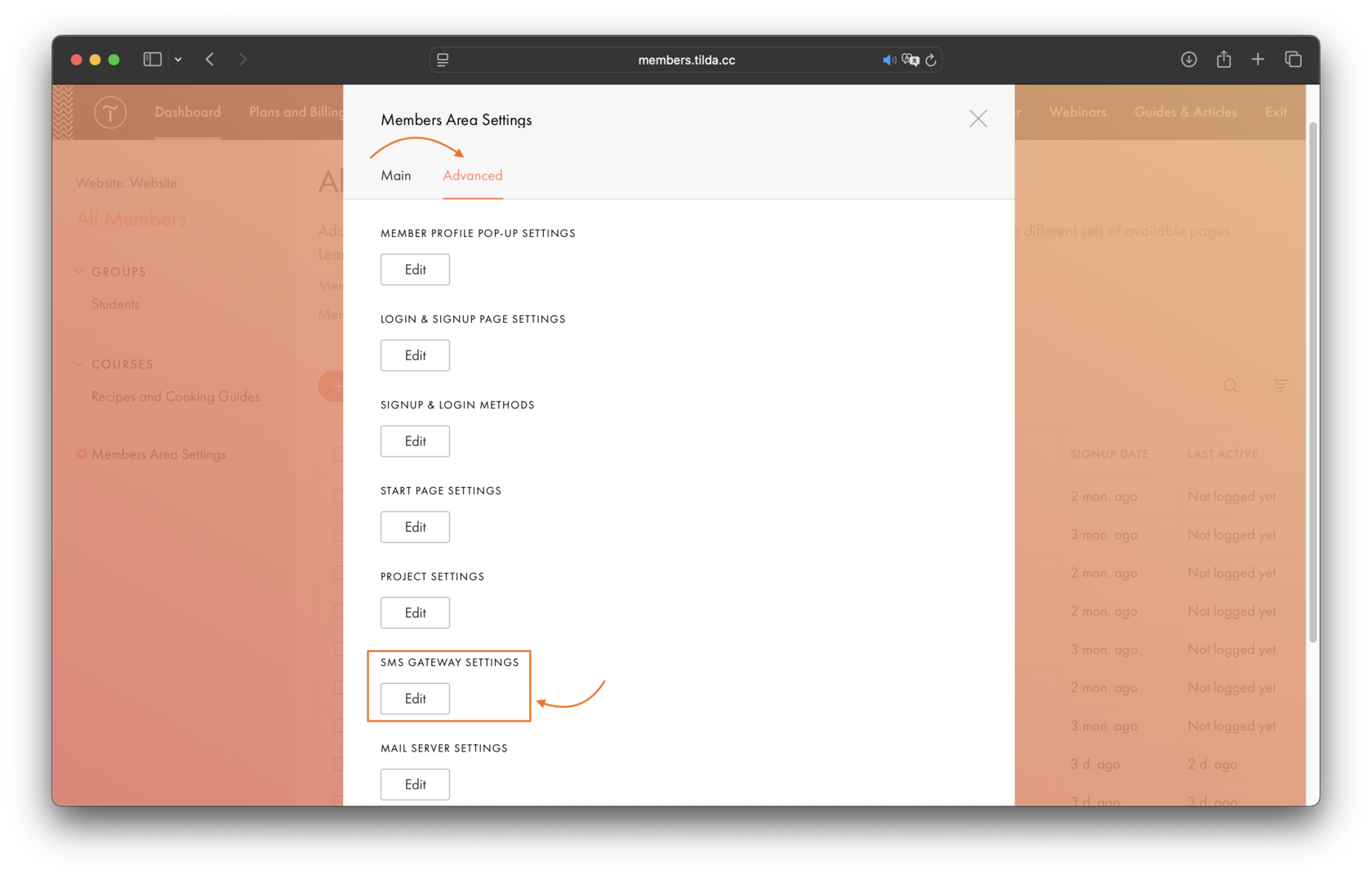Viewport: 1372px width, 875px height.
Task: Collapse the COURSES section
Action: coord(79,364)
